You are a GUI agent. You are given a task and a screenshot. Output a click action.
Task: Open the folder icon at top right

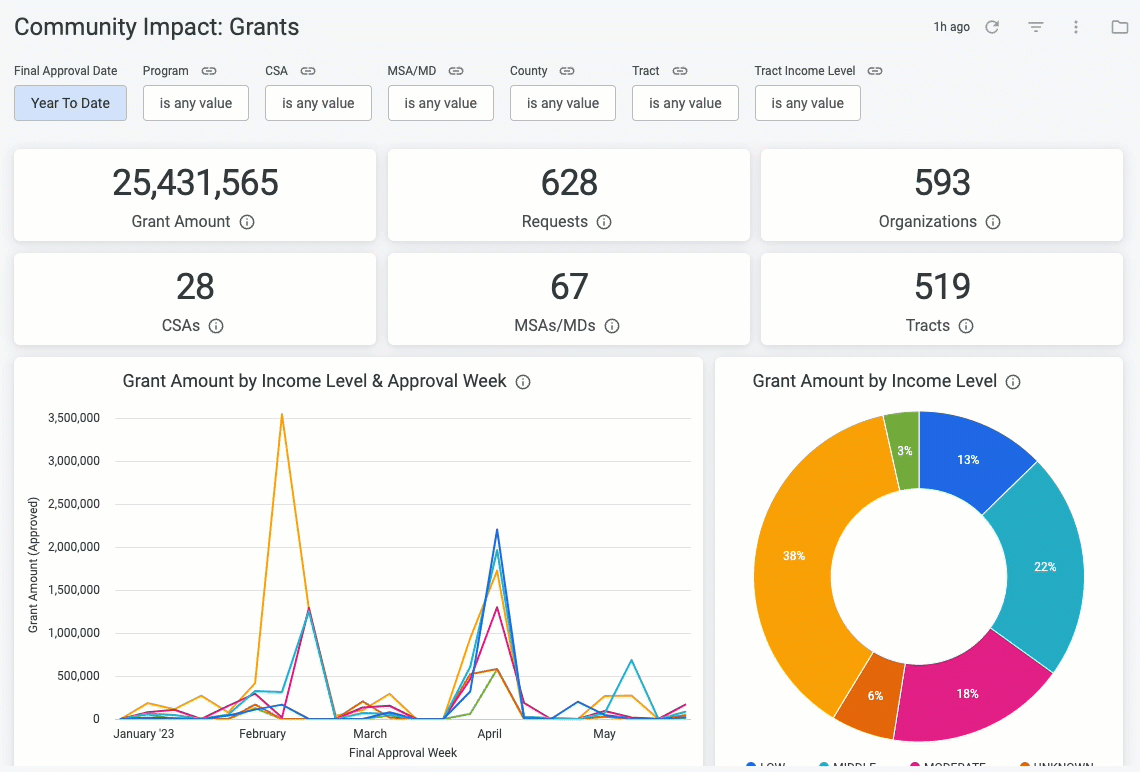1120,27
